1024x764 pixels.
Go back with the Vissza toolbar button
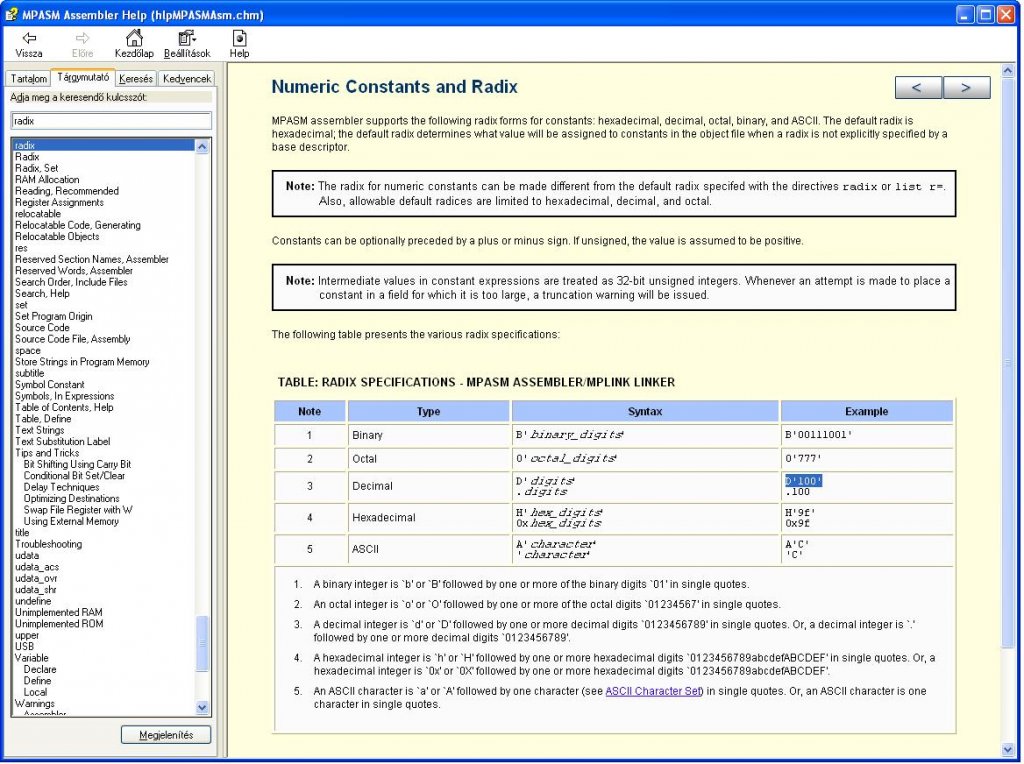click(x=29, y=44)
